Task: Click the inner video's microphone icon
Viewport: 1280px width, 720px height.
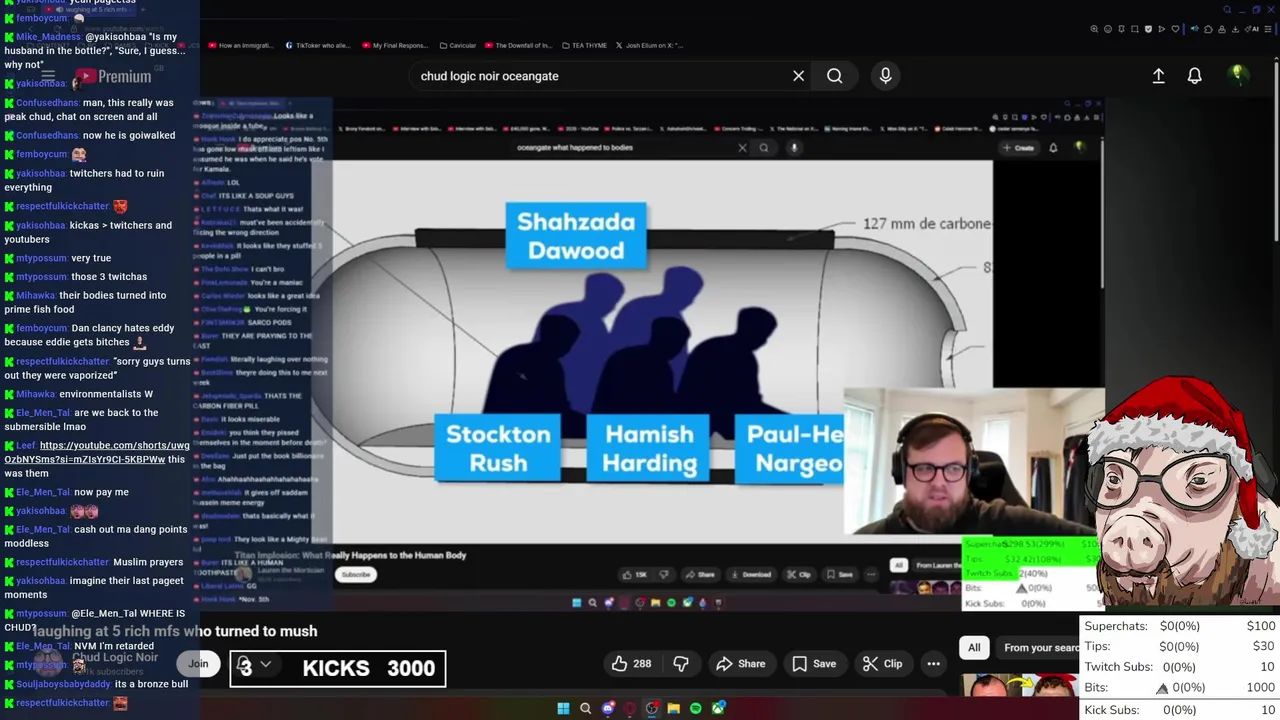Action: pos(794,147)
